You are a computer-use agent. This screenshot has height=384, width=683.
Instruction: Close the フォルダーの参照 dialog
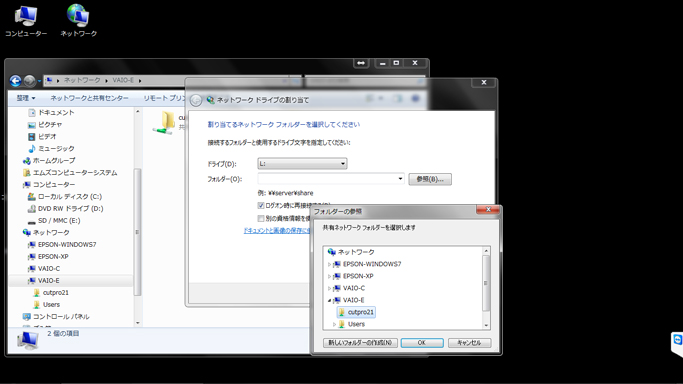click(488, 210)
